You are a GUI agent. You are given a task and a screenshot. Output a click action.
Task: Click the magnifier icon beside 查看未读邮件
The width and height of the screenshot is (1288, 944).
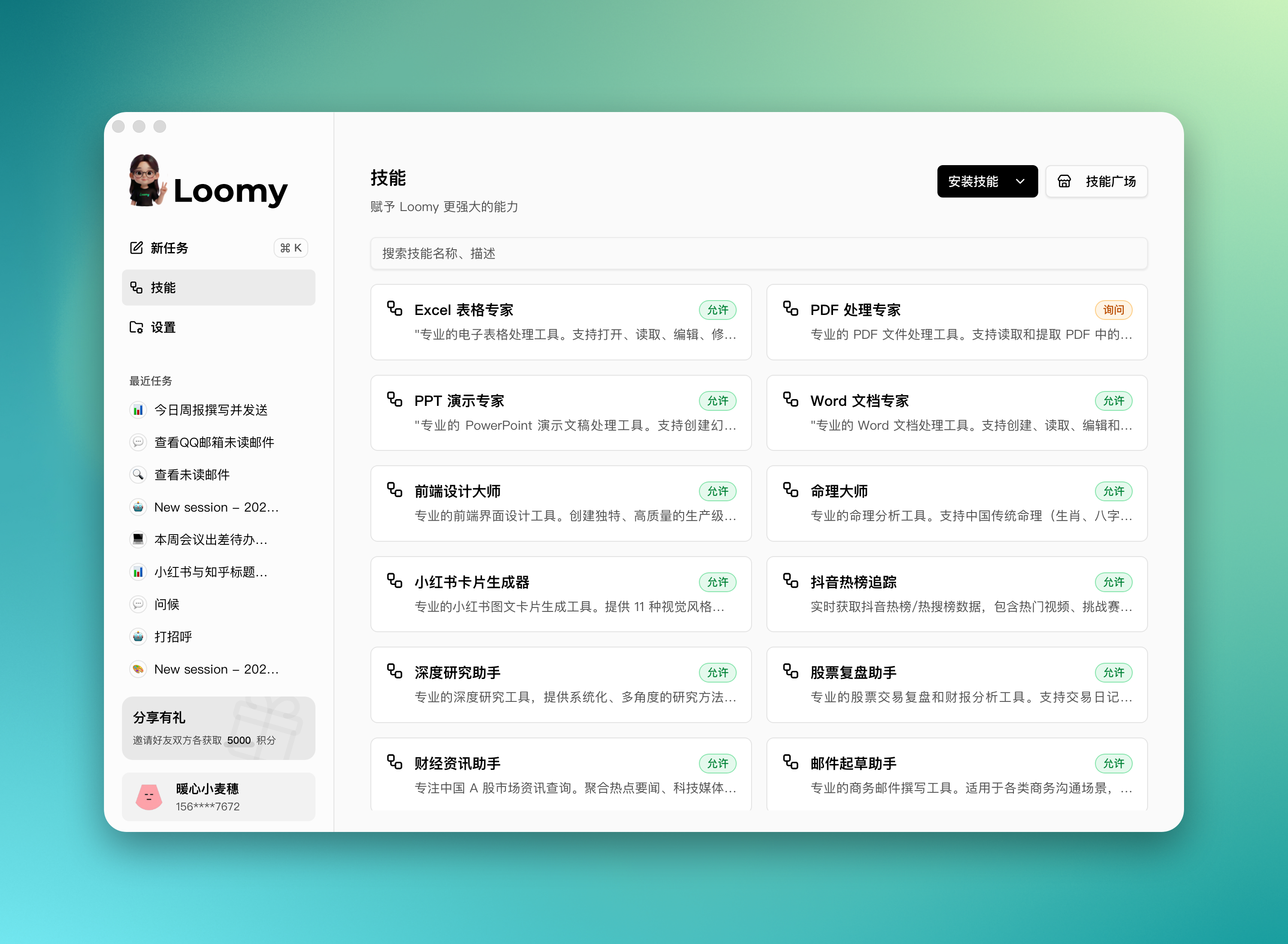point(138,474)
